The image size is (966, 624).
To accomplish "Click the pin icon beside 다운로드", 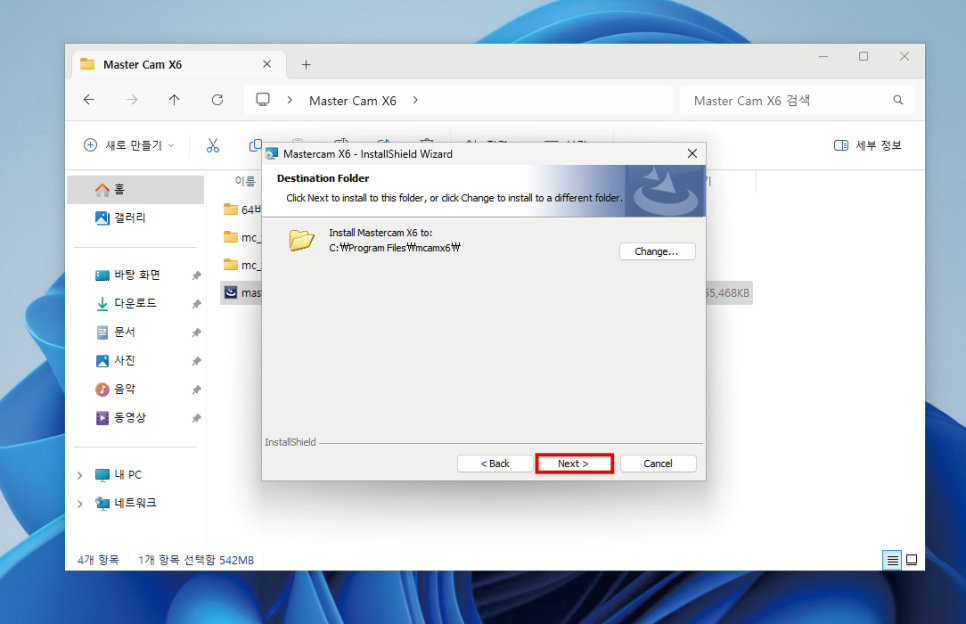I will (x=197, y=304).
